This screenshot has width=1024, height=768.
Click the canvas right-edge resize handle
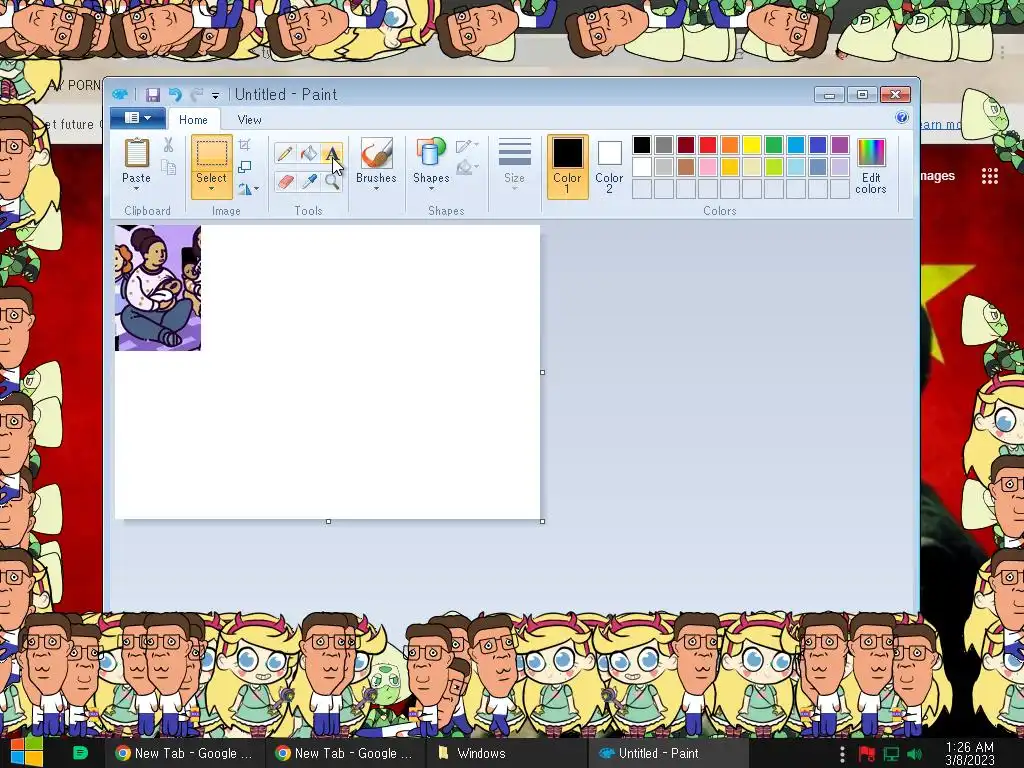tap(543, 373)
